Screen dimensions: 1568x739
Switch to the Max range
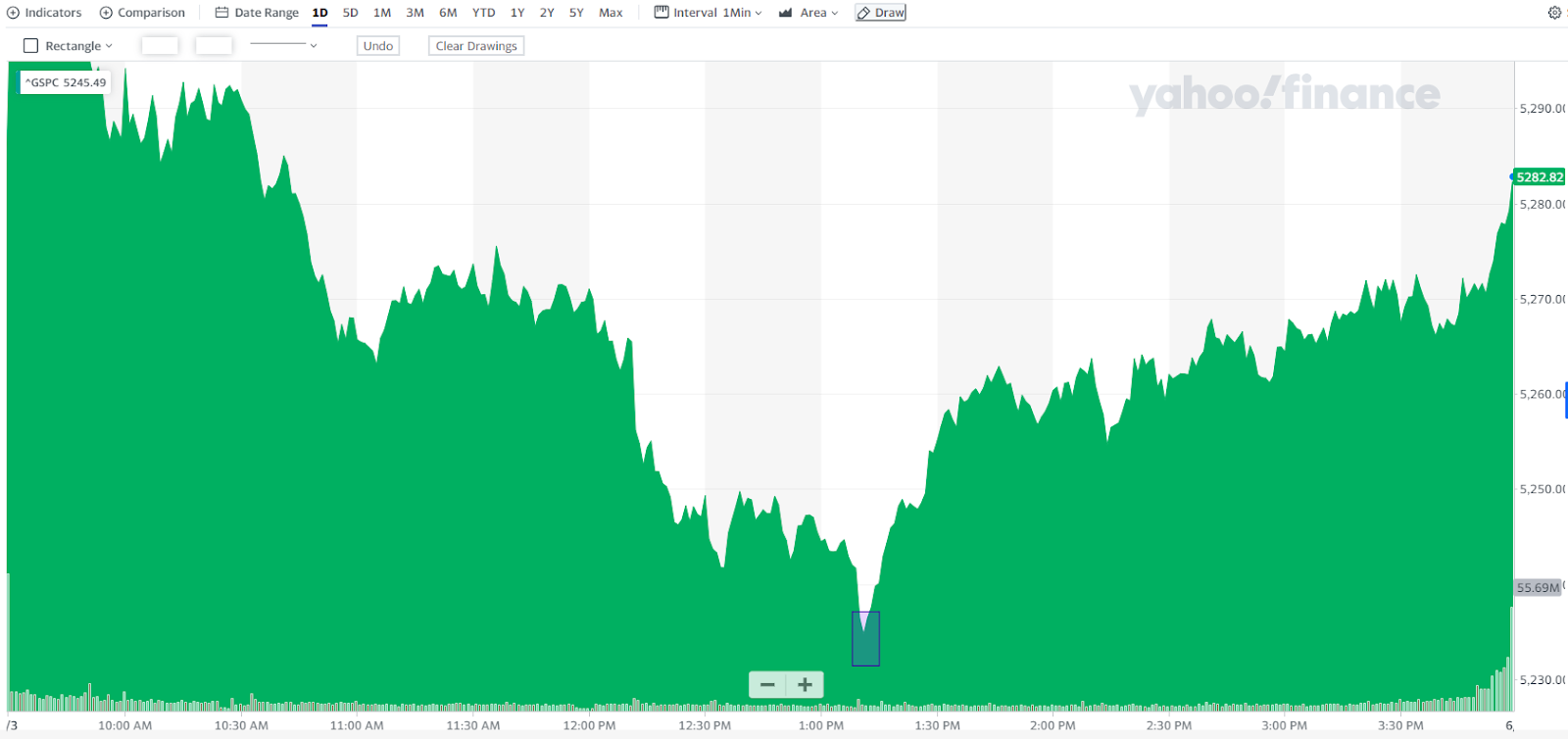[611, 13]
